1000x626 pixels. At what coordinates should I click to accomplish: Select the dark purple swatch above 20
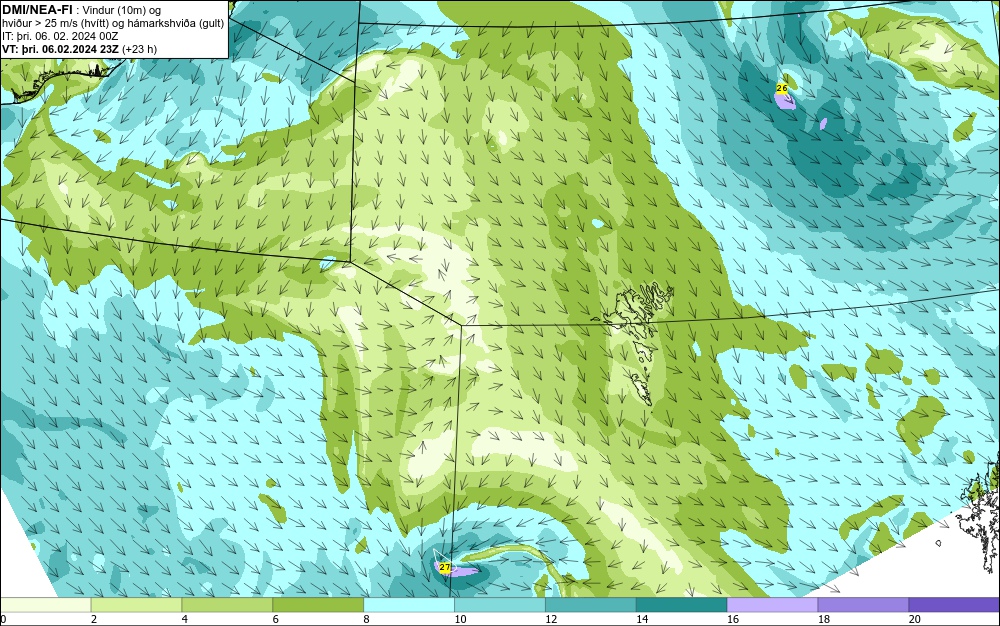click(954, 605)
